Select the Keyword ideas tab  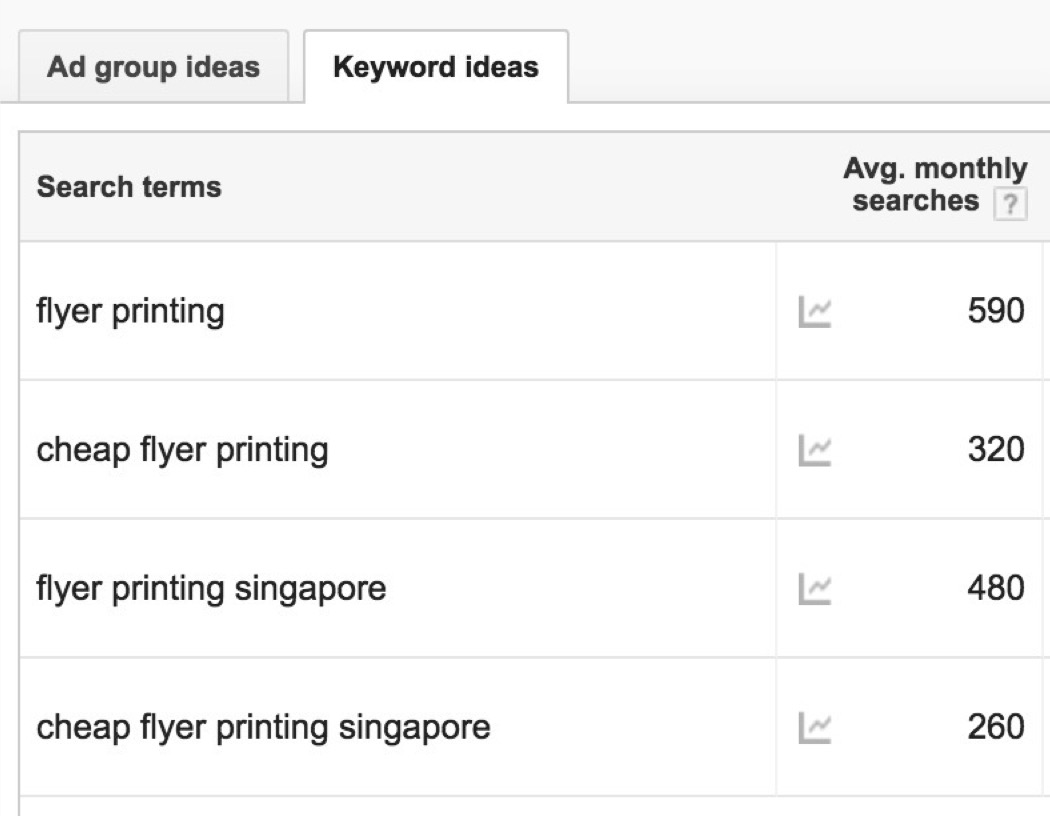click(x=436, y=67)
